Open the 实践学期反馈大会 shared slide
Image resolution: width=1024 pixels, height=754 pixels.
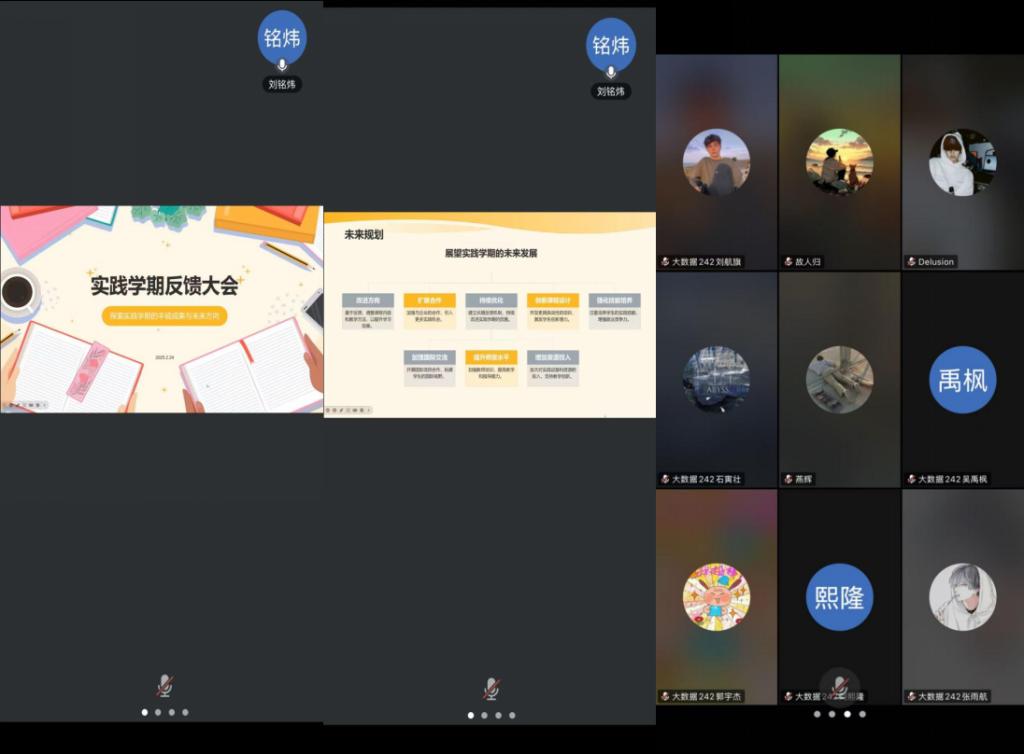pyautogui.click(x=162, y=309)
